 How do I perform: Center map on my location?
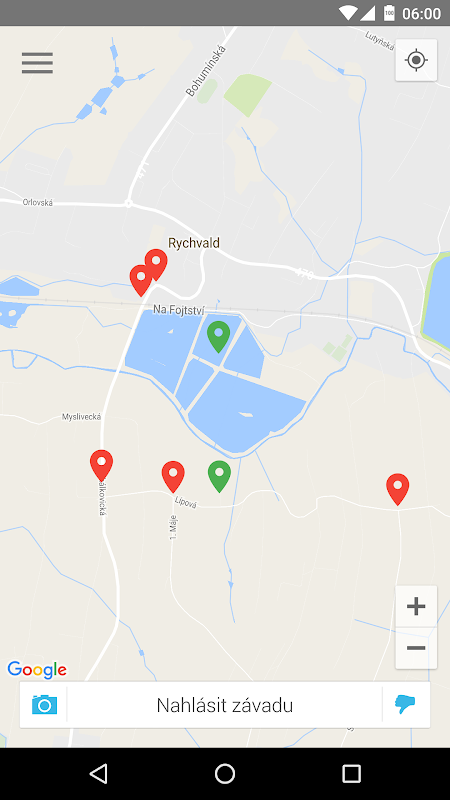(416, 60)
